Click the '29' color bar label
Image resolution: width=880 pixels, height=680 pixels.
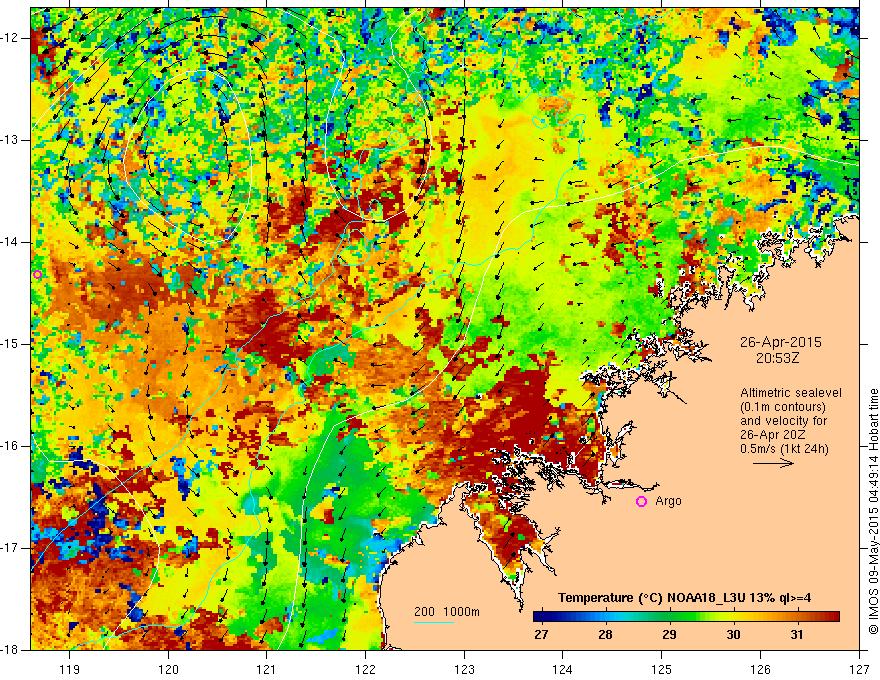click(669, 635)
